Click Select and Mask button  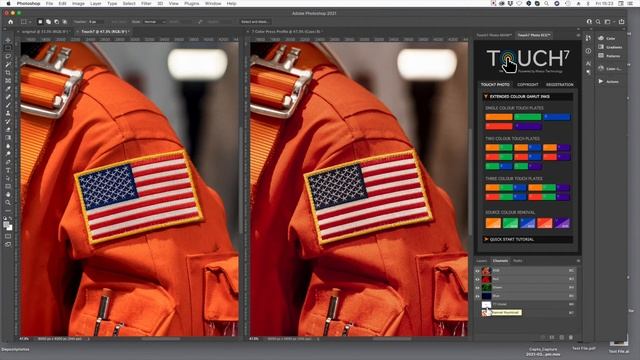[x=255, y=22]
